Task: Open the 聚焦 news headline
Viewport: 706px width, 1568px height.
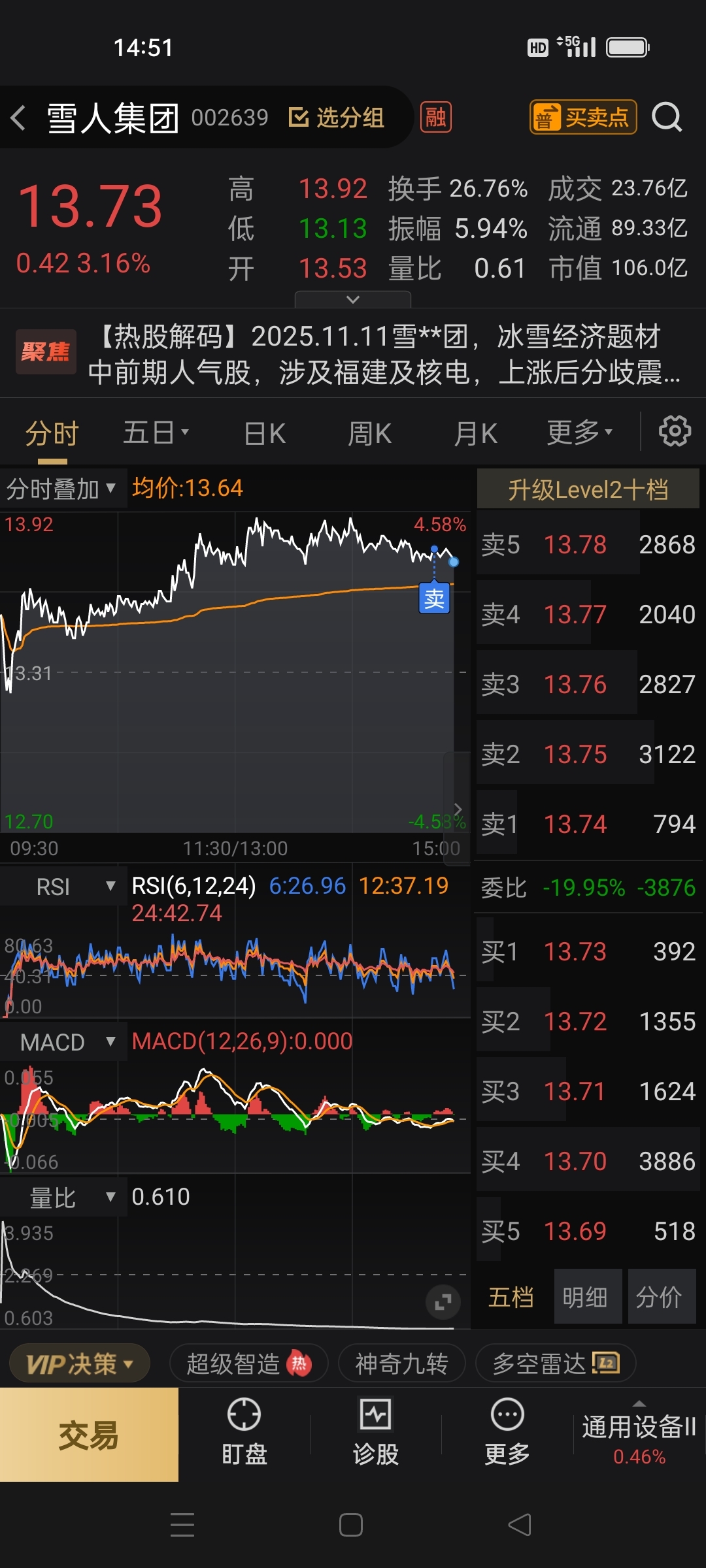Action: pos(353,354)
